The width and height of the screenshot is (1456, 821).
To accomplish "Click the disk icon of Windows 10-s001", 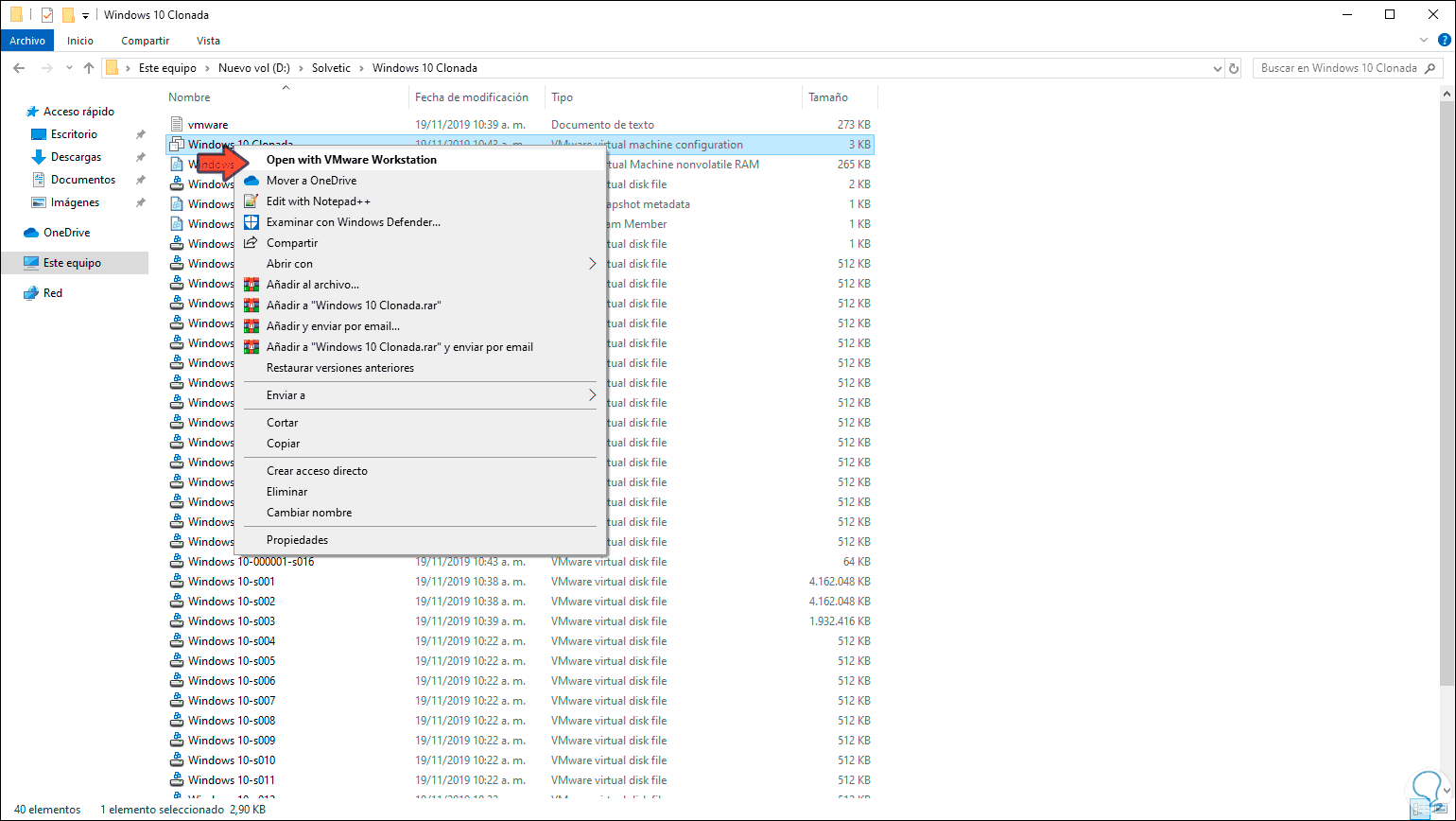I will pos(176,582).
